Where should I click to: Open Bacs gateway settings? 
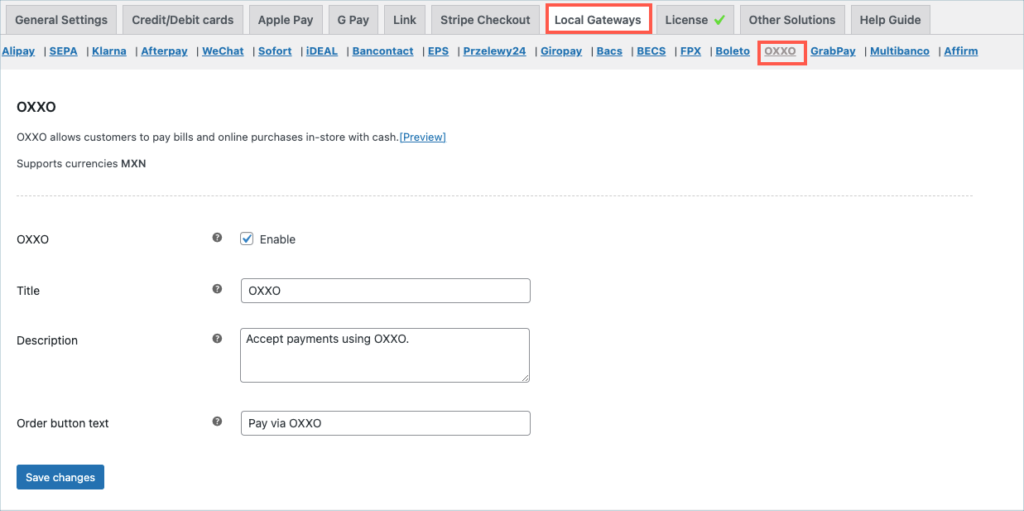(609, 51)
